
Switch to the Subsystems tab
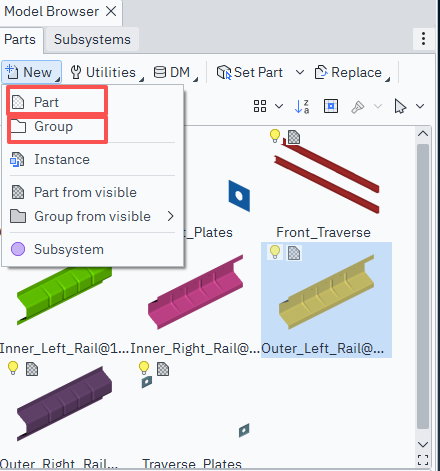click(x=92, y=40)
